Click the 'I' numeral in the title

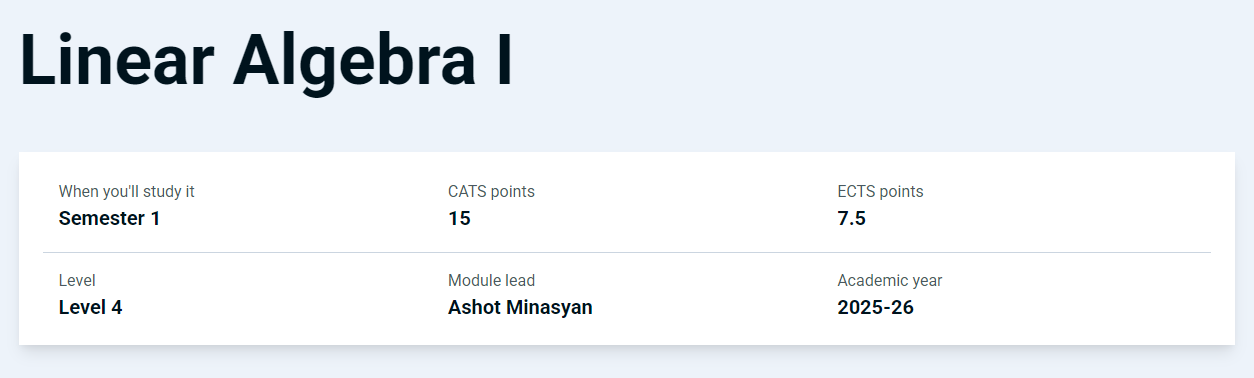504,60
